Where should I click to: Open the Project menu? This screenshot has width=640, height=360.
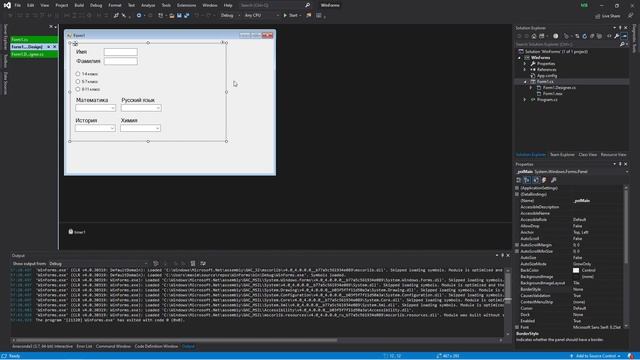62,5
